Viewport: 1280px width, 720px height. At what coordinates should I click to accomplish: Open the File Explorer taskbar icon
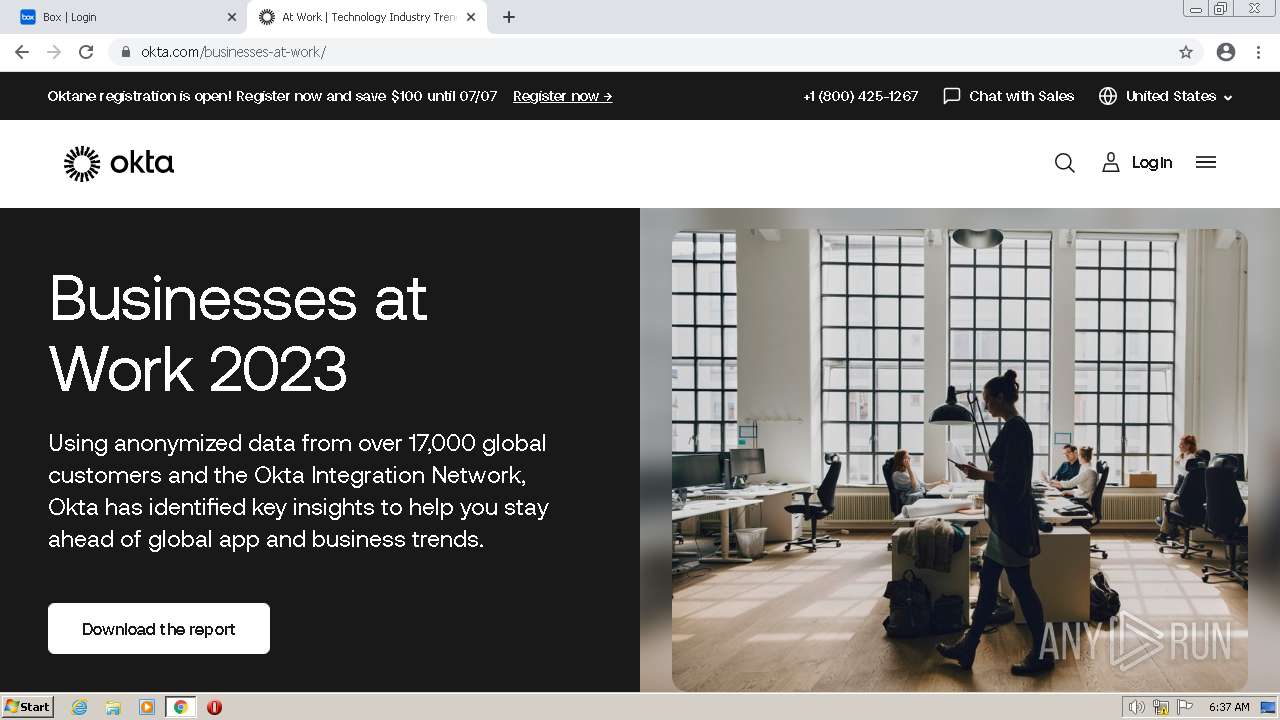tap(113, 707)
